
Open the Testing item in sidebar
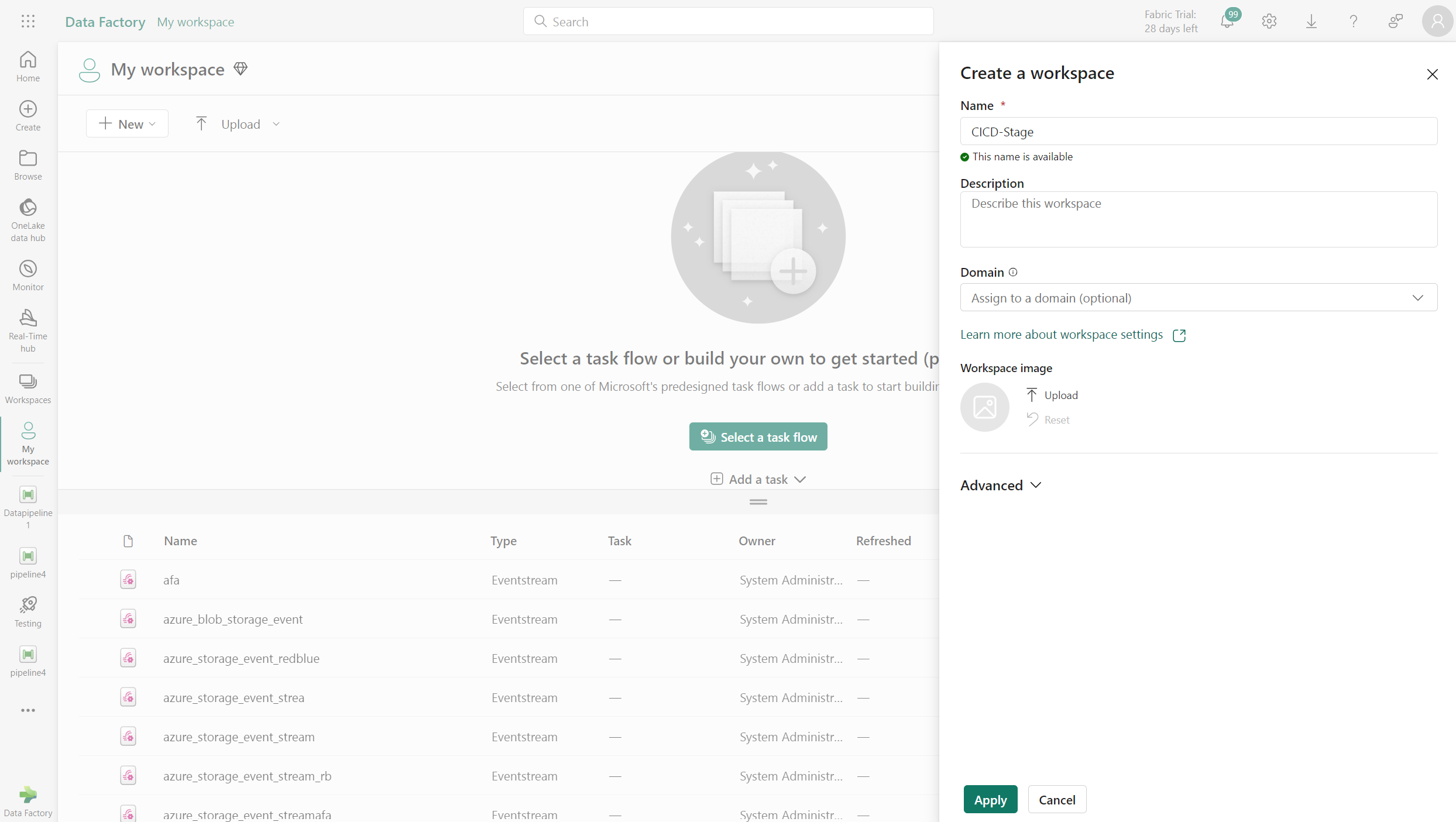pyautogui.click(x=28, y=612)
